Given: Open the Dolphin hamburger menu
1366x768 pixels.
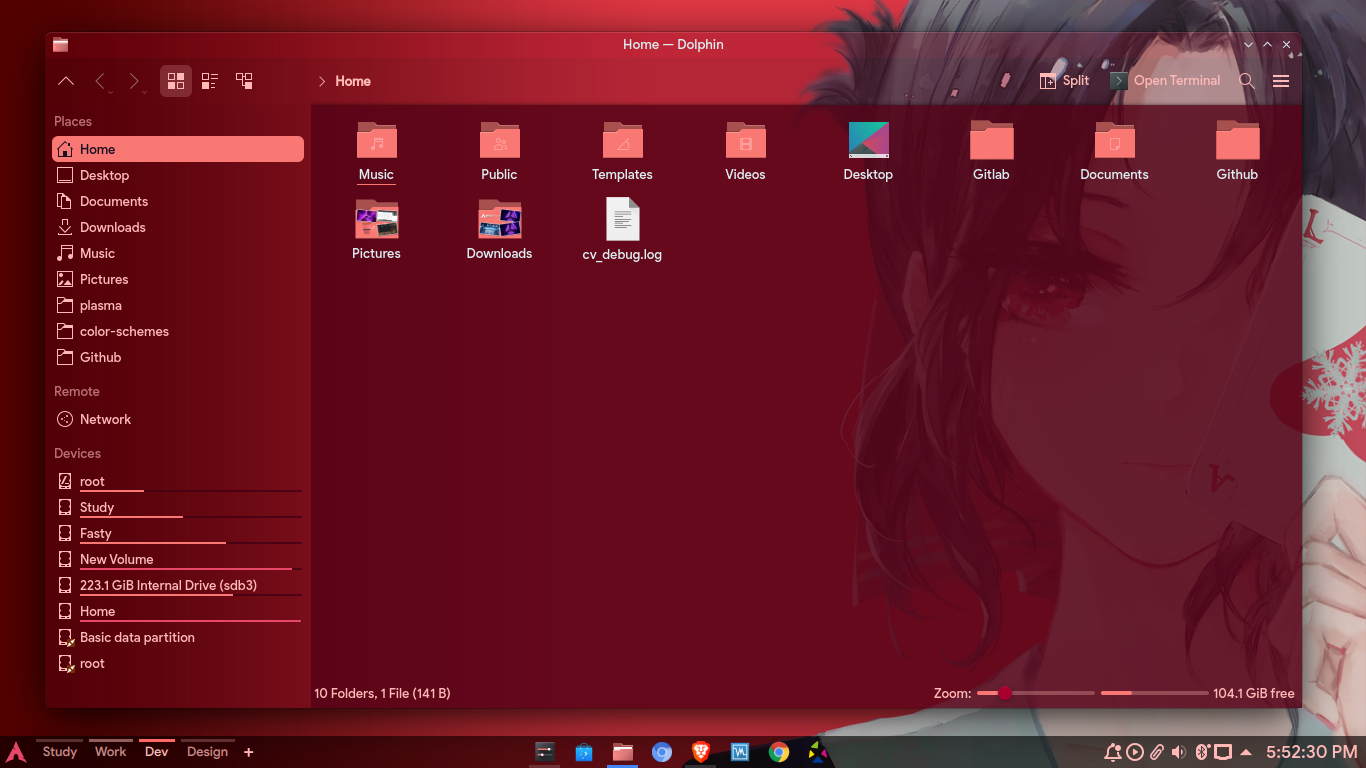Looking at the screenshot, I should (x=1281, y=81).
